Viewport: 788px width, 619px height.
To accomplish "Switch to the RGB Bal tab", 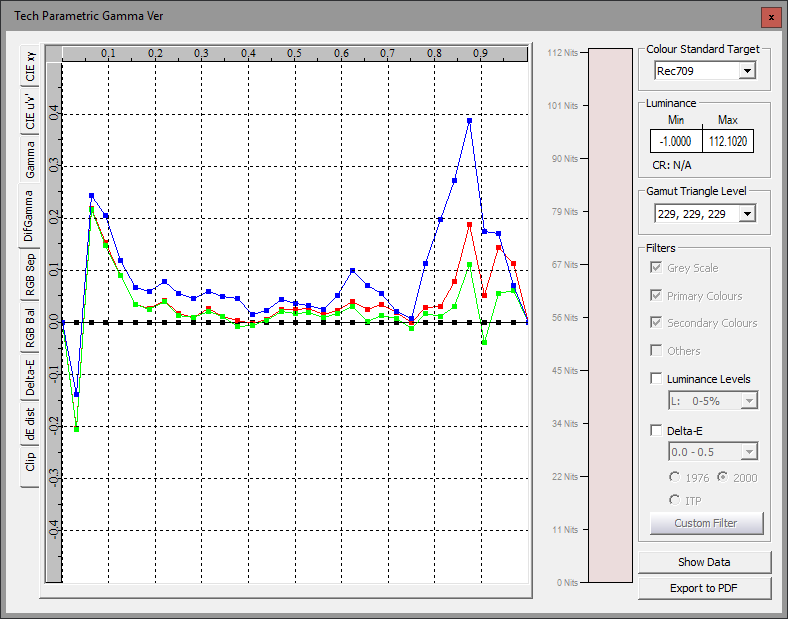I will [30, 328].
